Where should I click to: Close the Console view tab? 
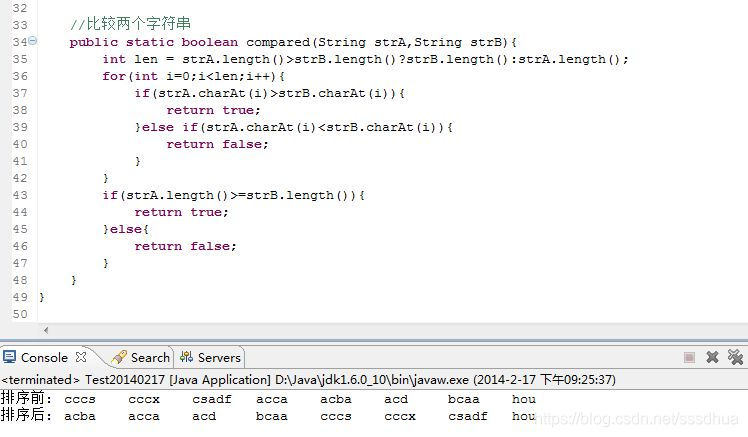[82, 357]
